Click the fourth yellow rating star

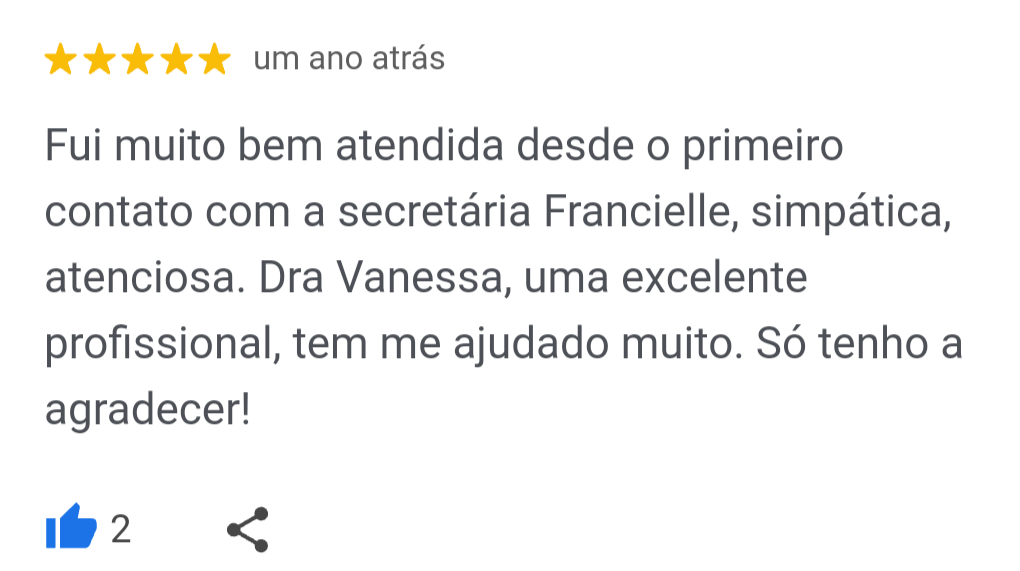175,60
